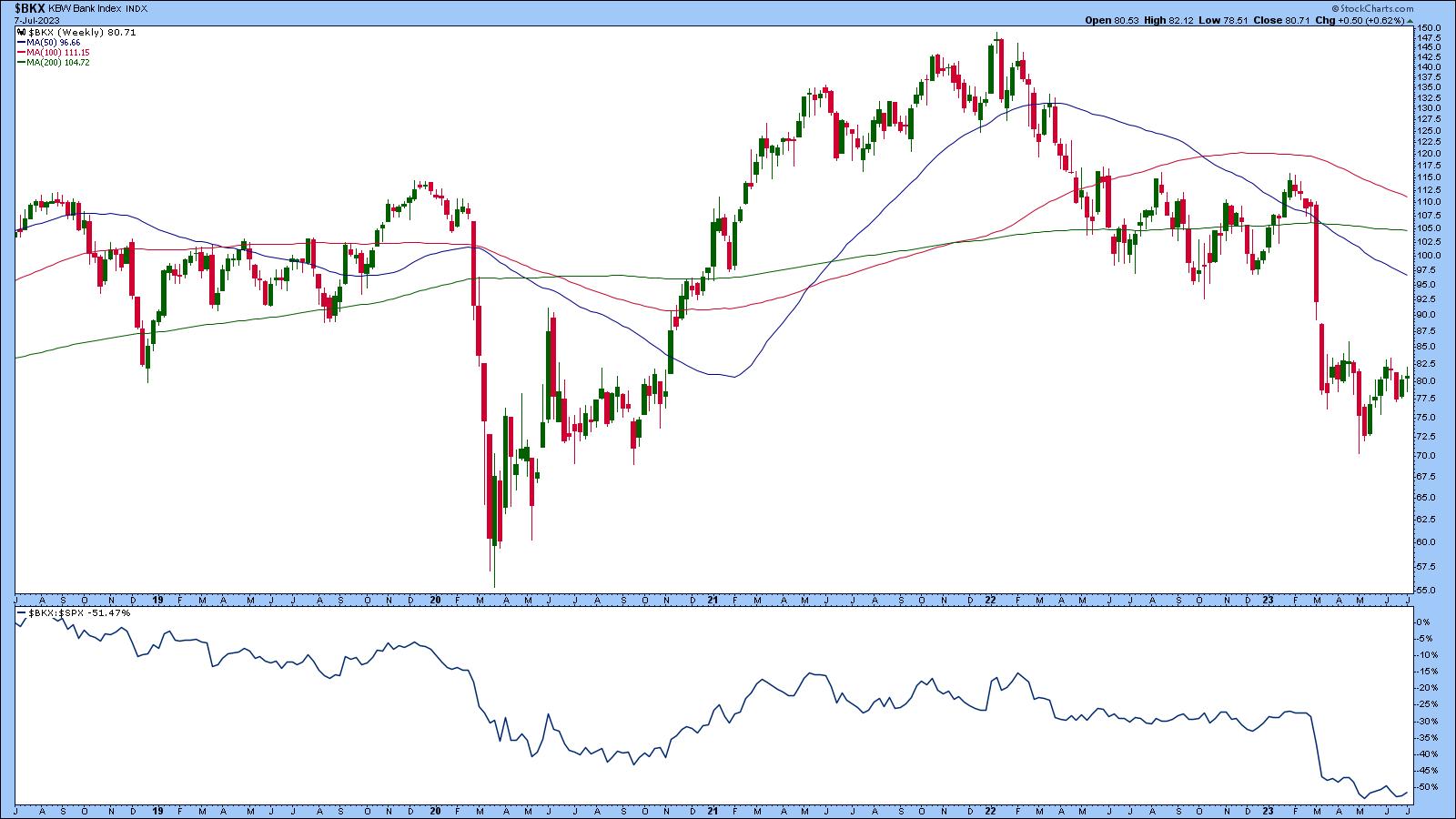Screen dimensions: 1456x819
Task: Click the 0% label on ratio axis
Action: click(1425, 622)
